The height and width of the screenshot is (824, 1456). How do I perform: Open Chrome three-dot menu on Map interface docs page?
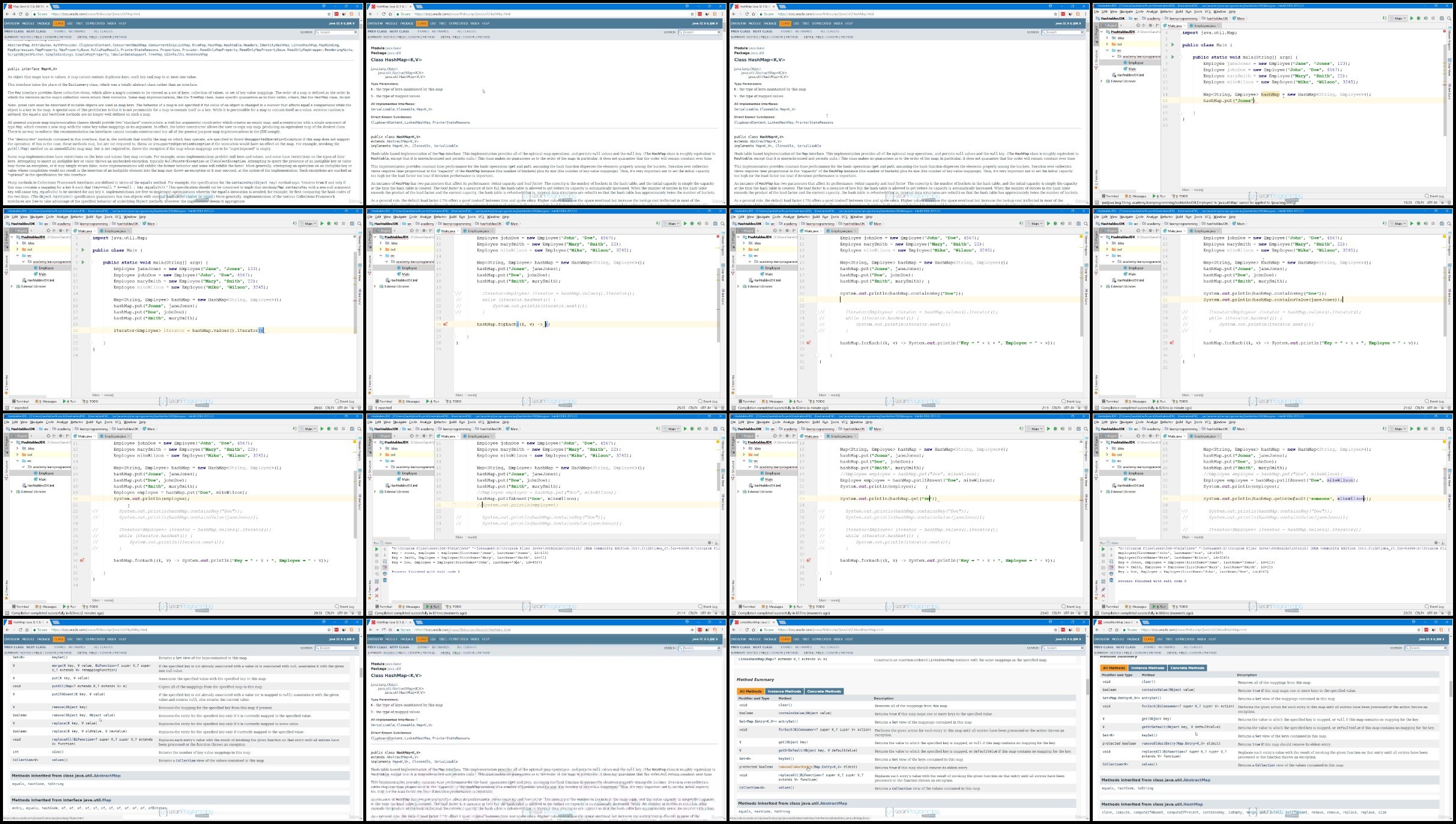(x=359, y=14)
